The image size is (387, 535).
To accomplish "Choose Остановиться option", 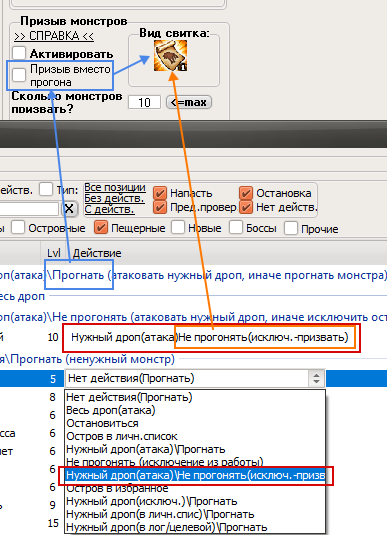I will point(195,423).
